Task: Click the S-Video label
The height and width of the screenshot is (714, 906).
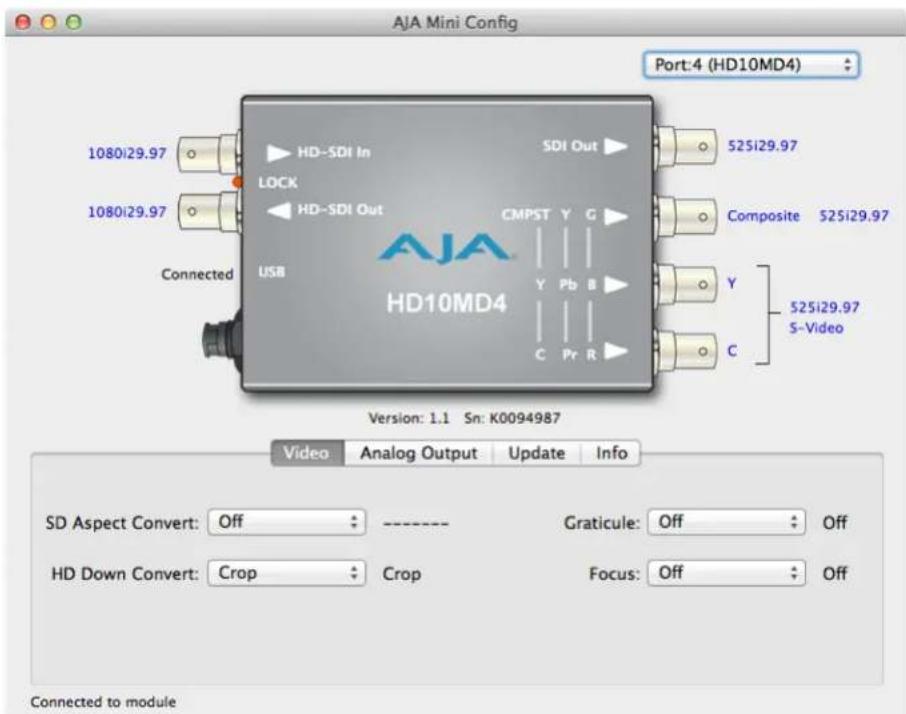Action: coord(816,328)
